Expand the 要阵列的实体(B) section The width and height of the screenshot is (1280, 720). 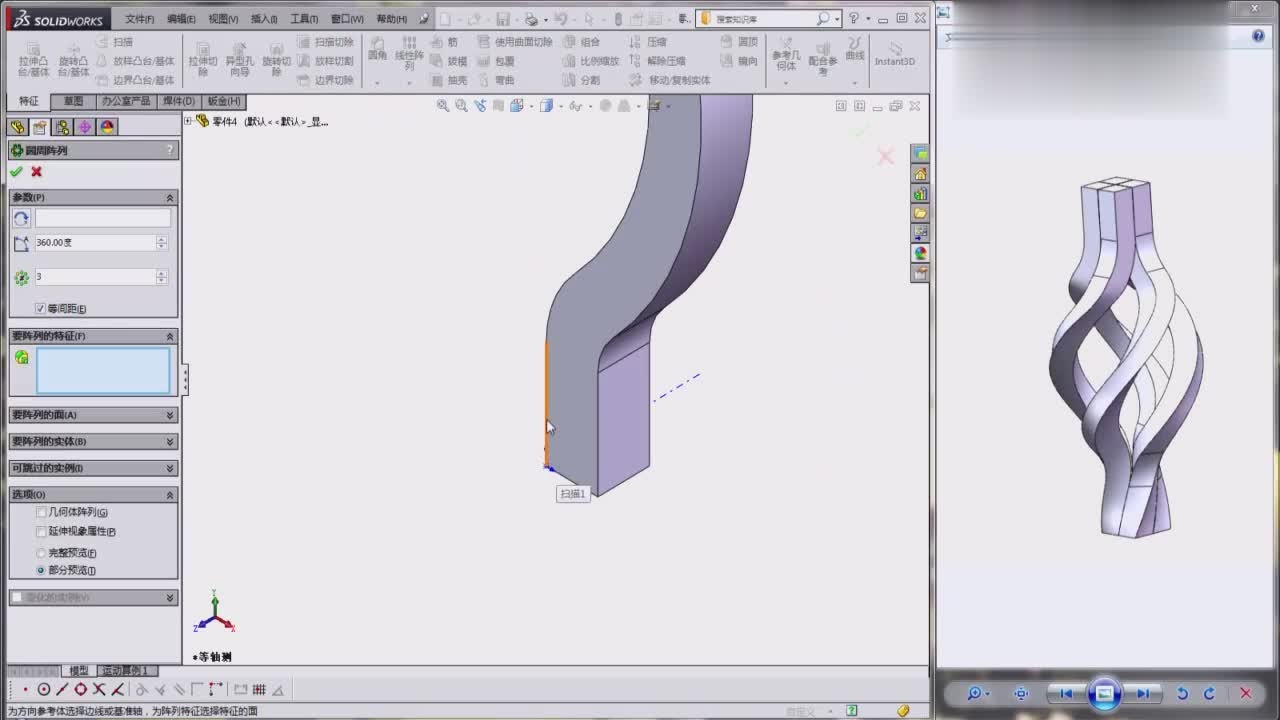(170, 441)
